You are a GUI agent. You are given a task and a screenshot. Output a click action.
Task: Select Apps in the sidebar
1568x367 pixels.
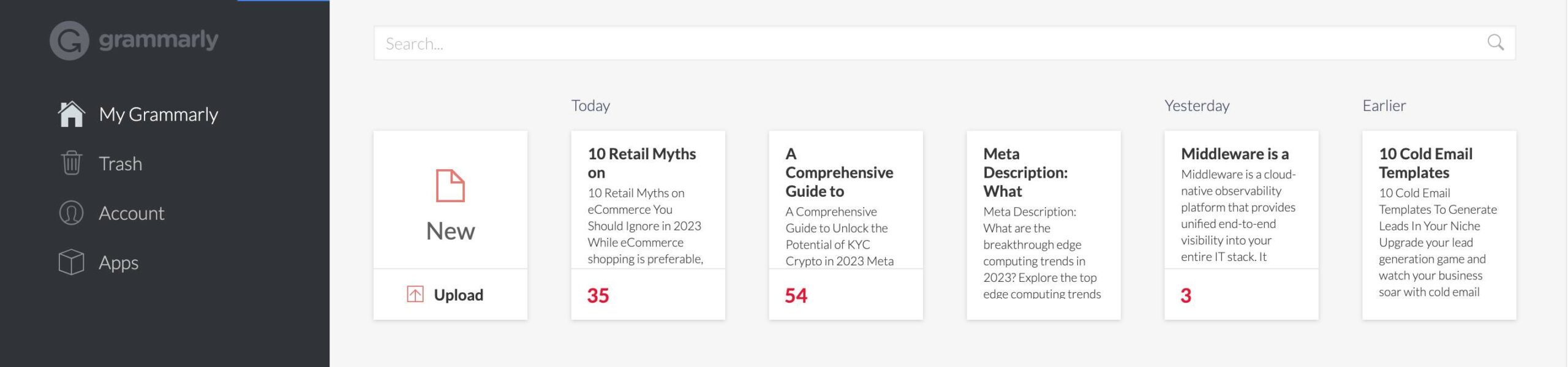[x=118, y=263]
